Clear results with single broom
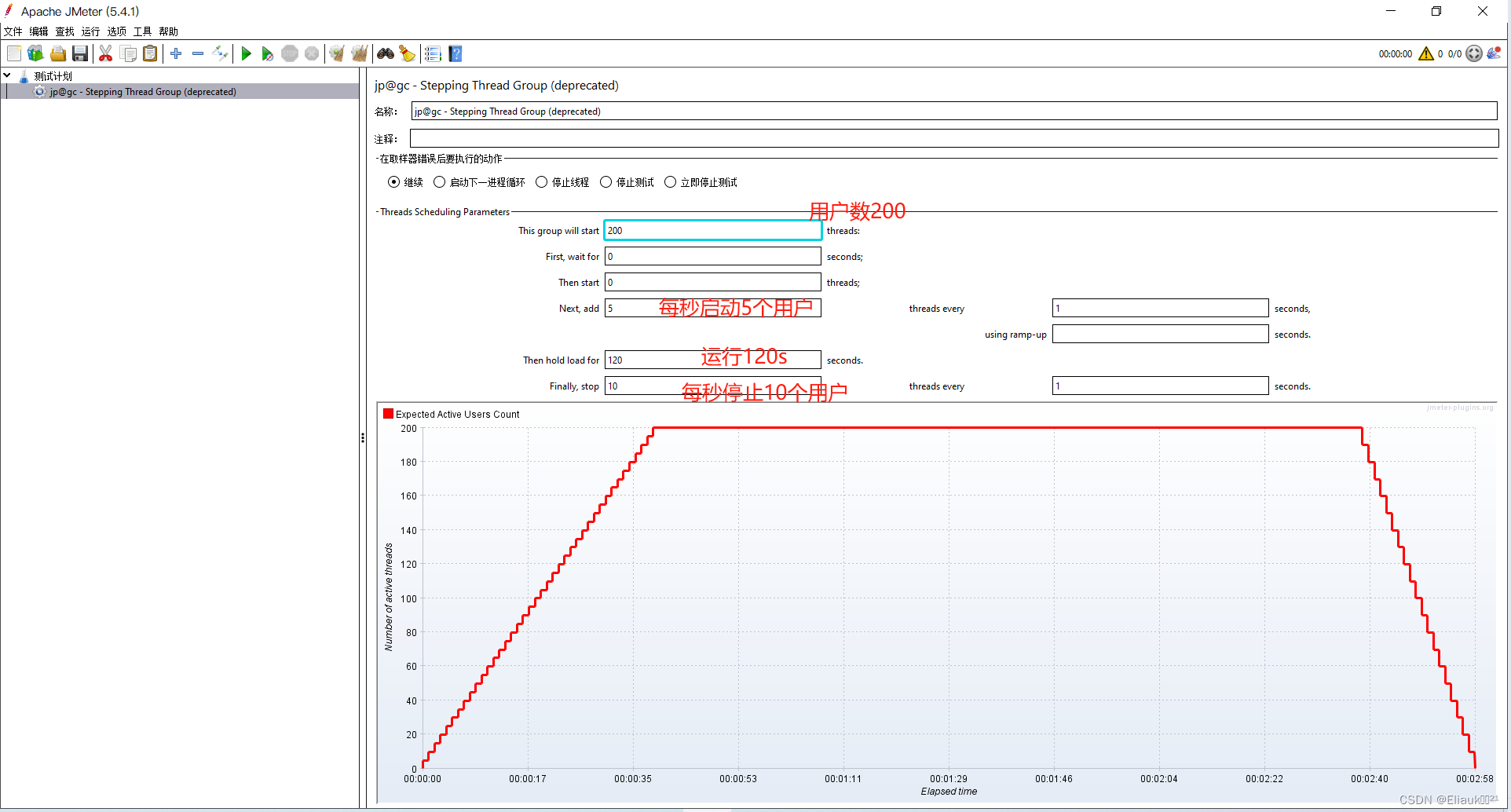Screen dimensions: 1511x812 337,53
